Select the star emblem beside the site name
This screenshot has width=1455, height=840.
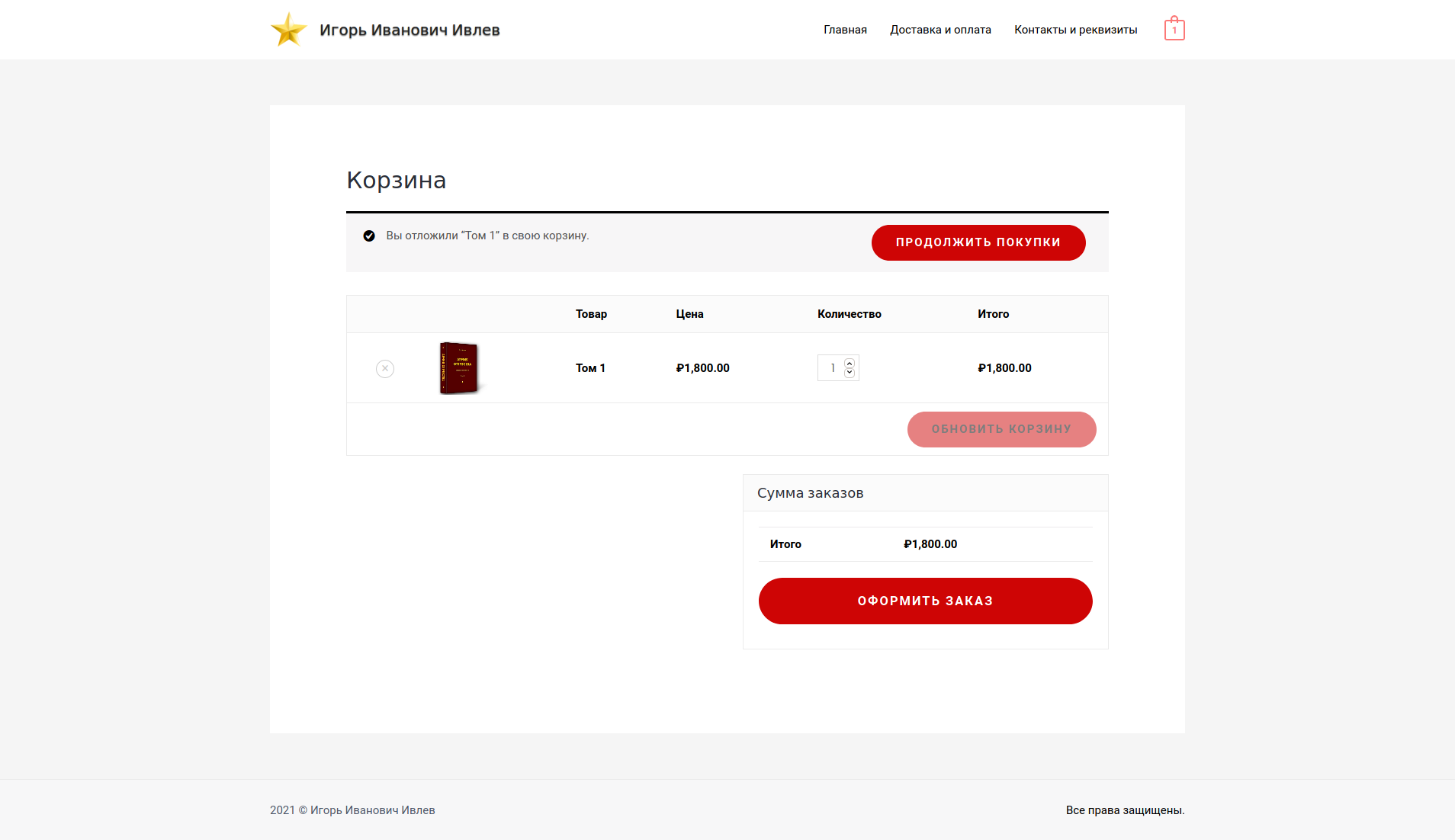[288, 29]
